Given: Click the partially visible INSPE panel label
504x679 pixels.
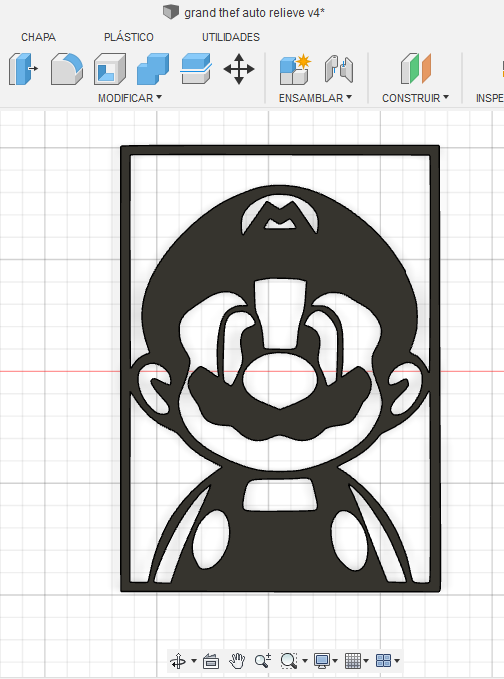Looking at the screenshot, I should (490, 98).
